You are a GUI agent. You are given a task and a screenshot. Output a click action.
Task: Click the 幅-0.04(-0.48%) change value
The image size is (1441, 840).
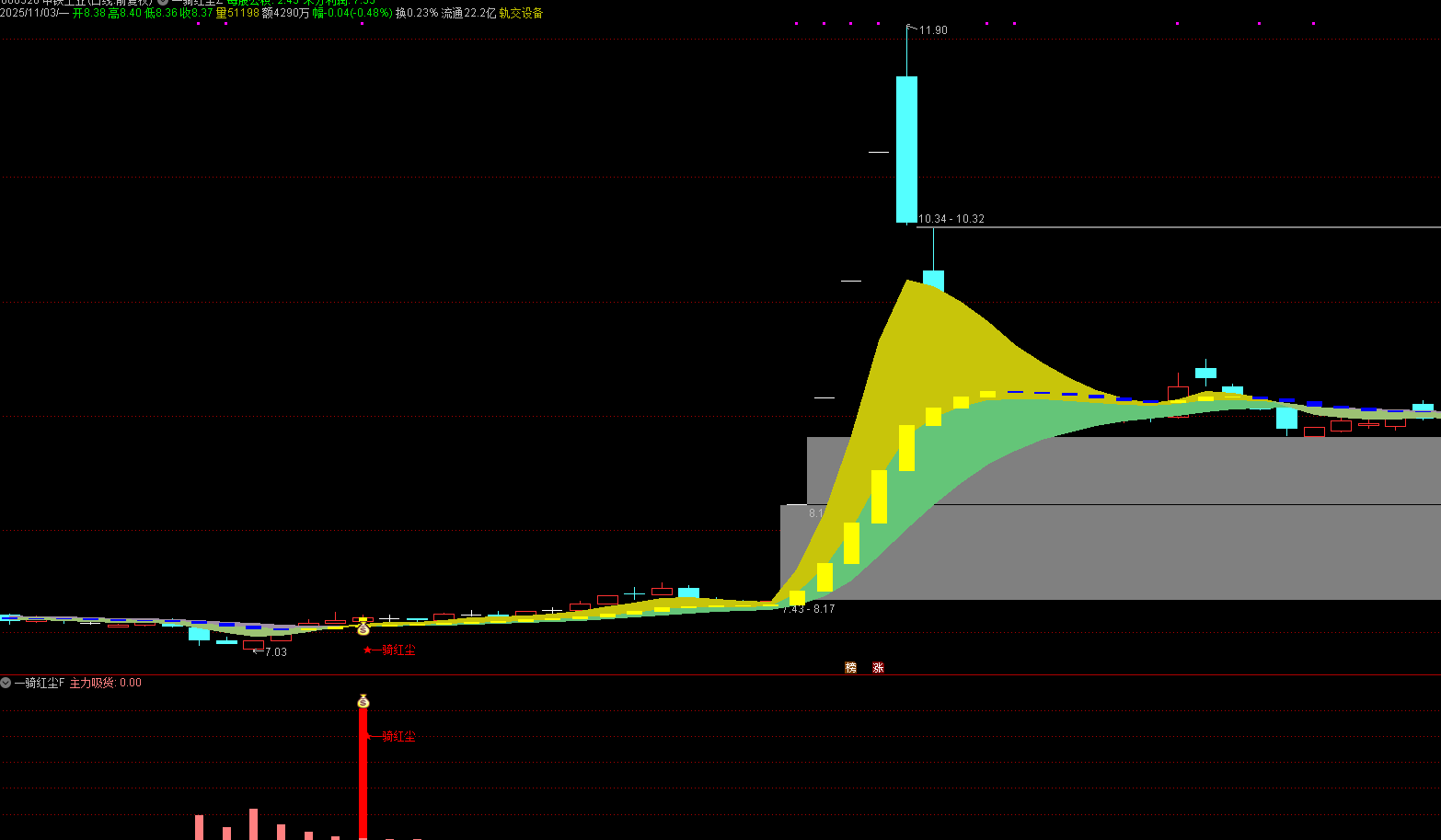(352, 13)
